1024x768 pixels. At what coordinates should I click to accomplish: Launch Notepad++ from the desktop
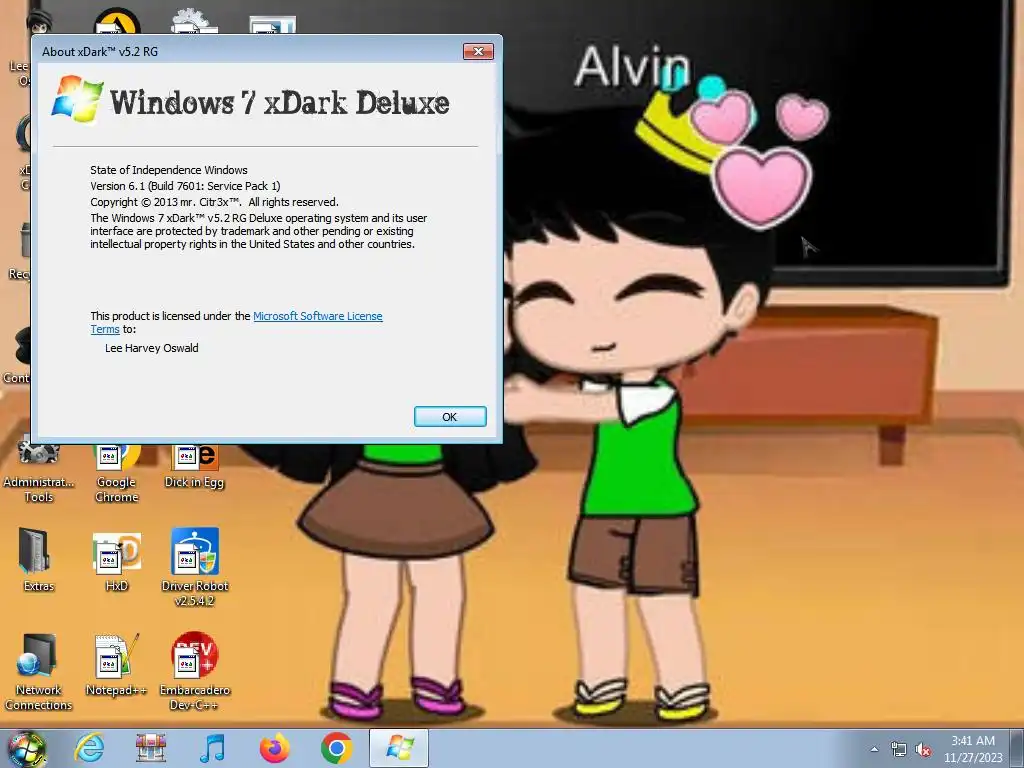pyautogui.click(x=116, y=664)
